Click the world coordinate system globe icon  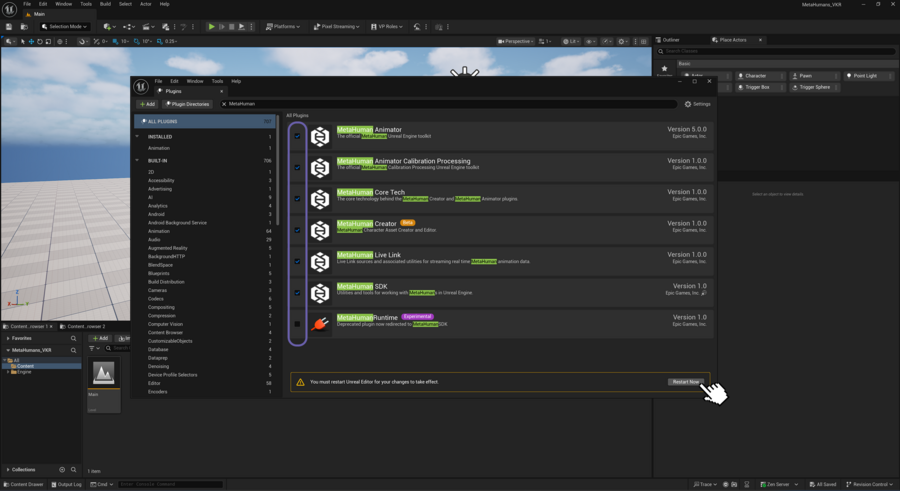point(60,41)
